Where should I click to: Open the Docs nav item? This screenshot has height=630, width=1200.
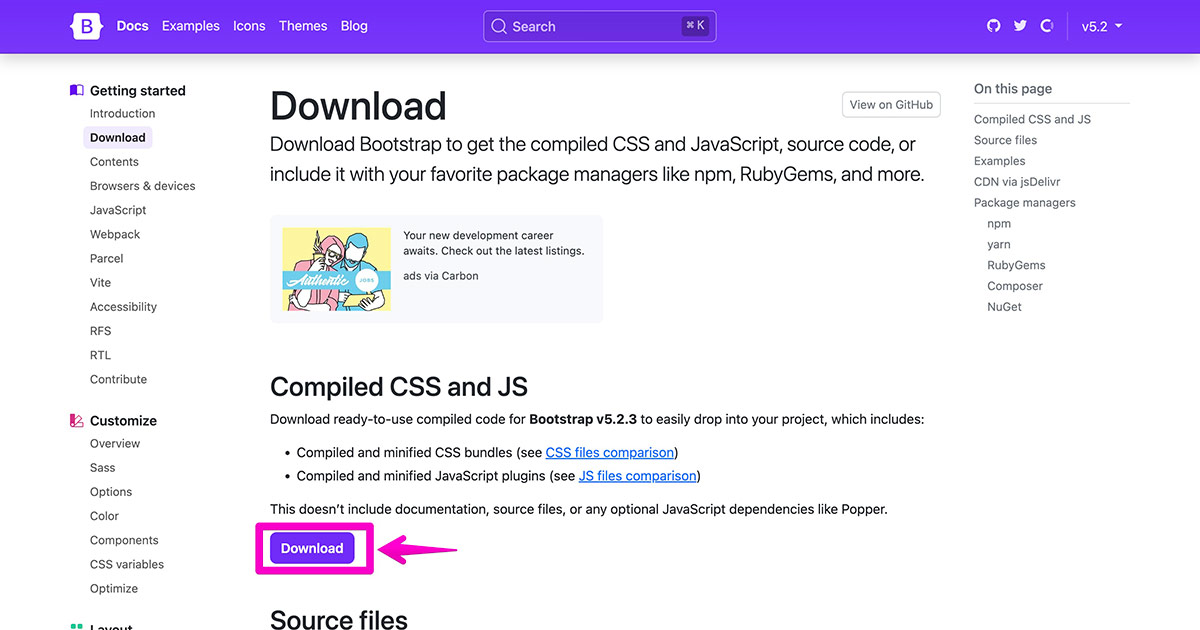click(x=133, y=26)
